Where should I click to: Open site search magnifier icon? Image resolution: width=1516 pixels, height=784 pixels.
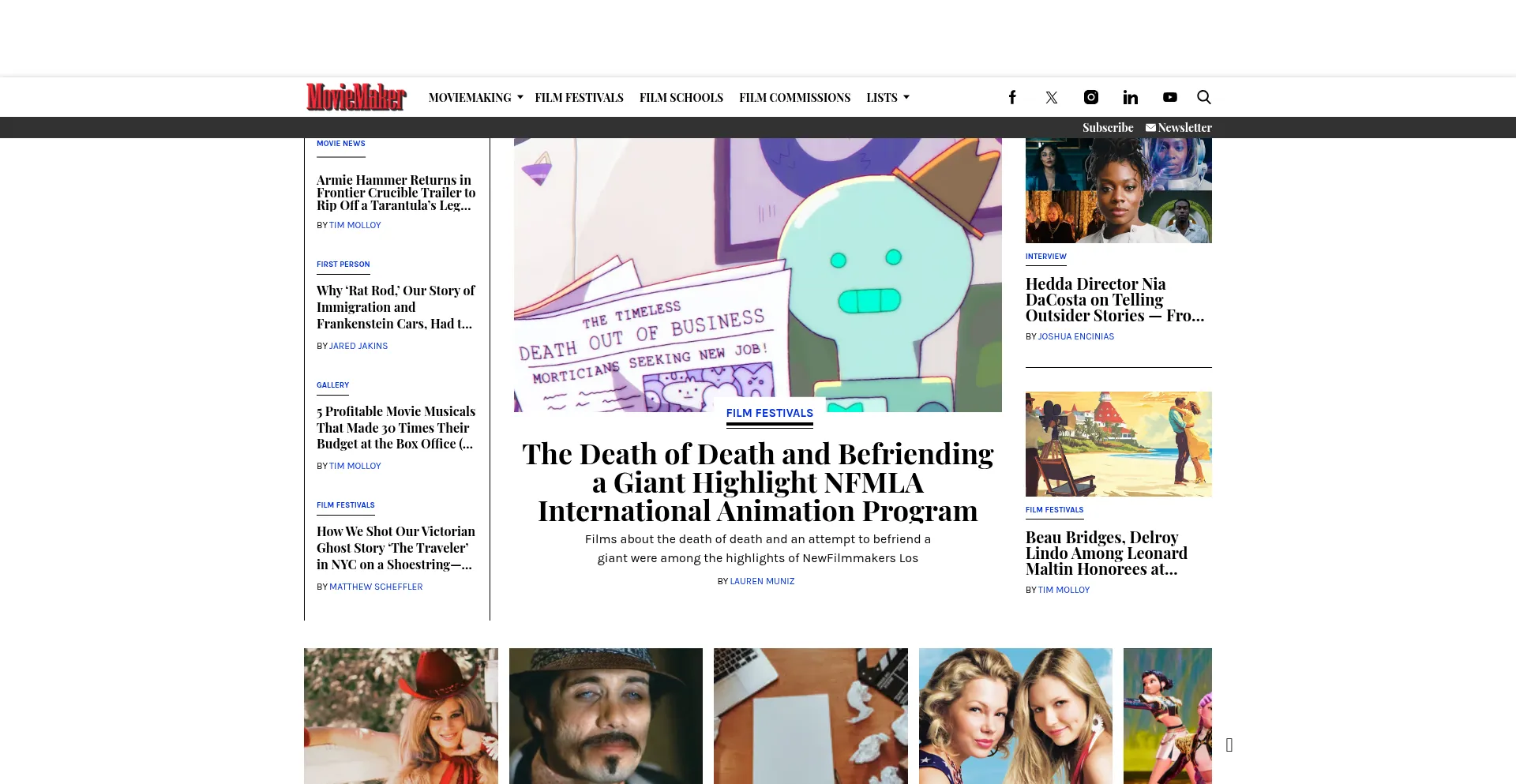[1204, 97]
